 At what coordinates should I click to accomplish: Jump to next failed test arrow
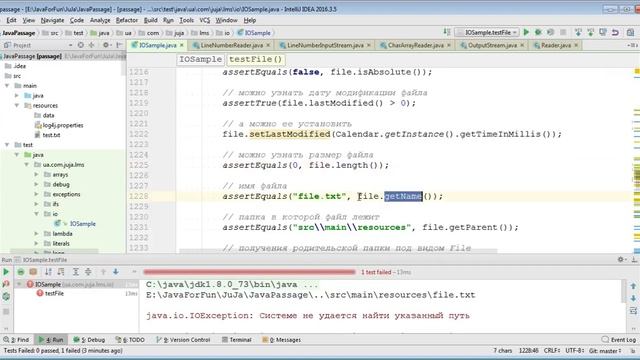click(x=116, y=271)
